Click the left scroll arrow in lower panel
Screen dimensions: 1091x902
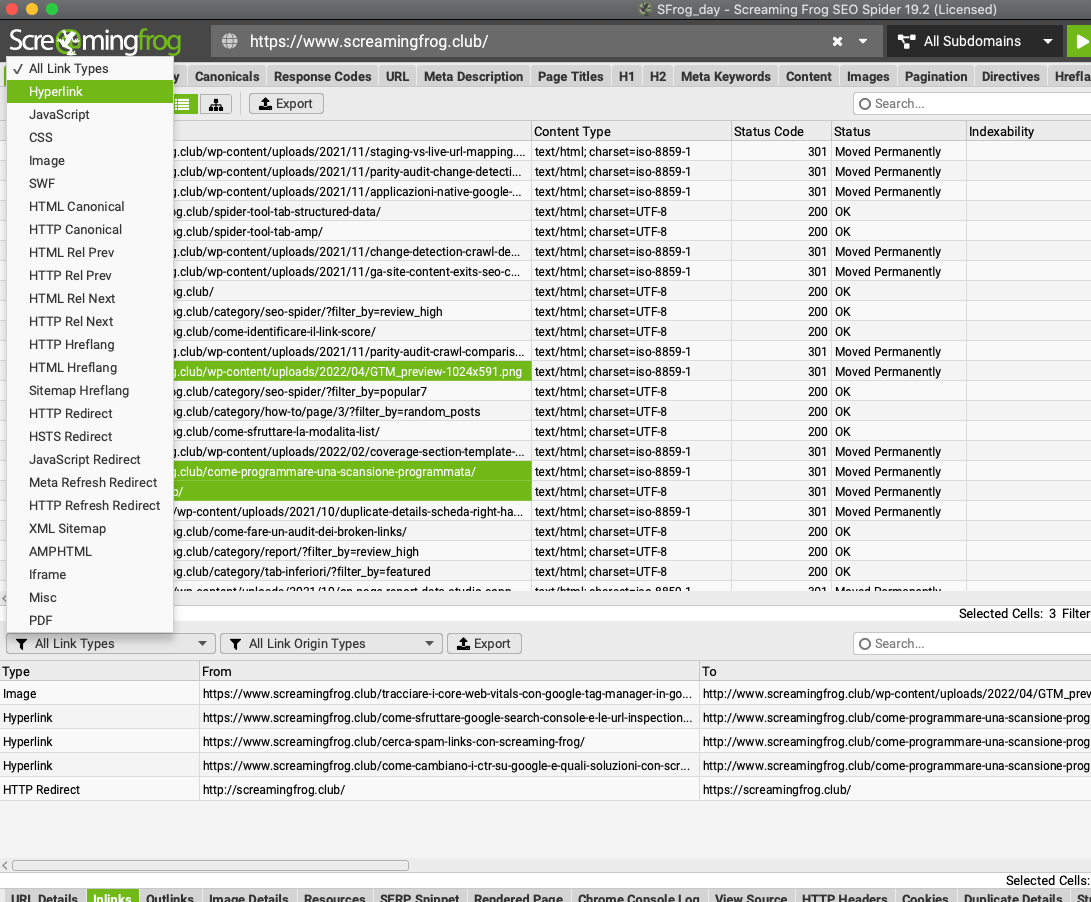click(x=5, y=865)
